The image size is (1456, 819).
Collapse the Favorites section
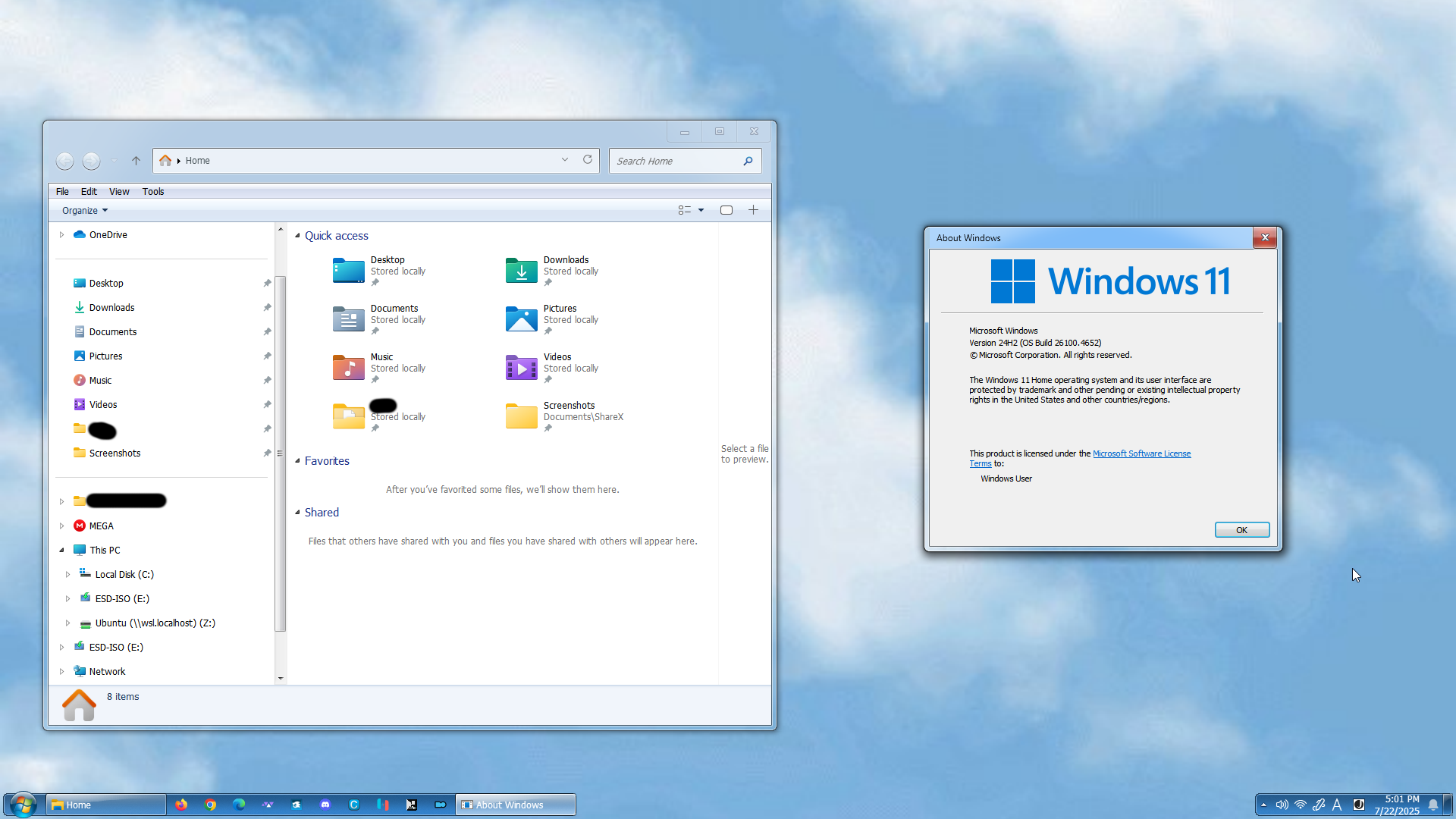tap(297, 461)
